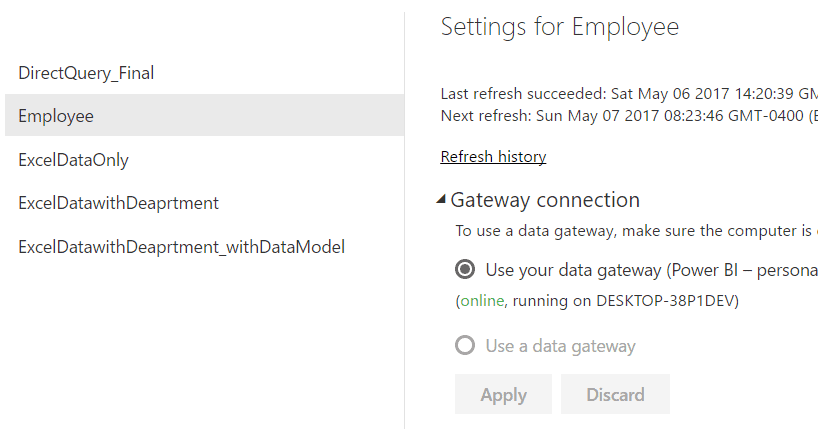Select the Employee dataset entry
The width and height of the screenshot is (818, 429).
(x=204, y=115)
